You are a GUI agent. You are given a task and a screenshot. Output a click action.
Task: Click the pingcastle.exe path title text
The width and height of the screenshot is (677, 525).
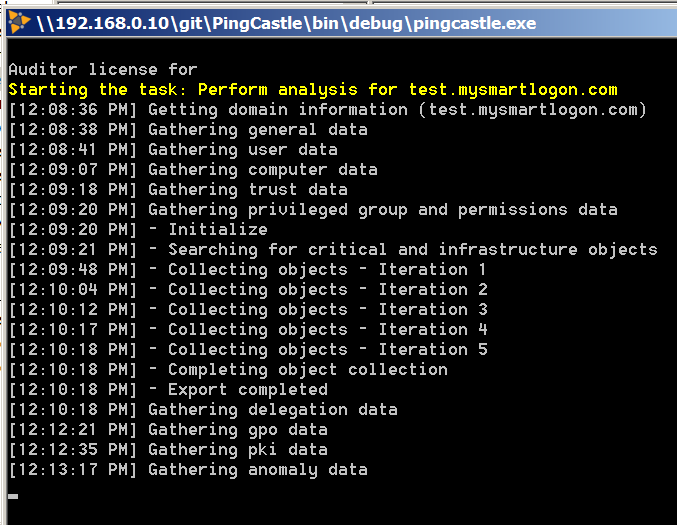point(287,23)
